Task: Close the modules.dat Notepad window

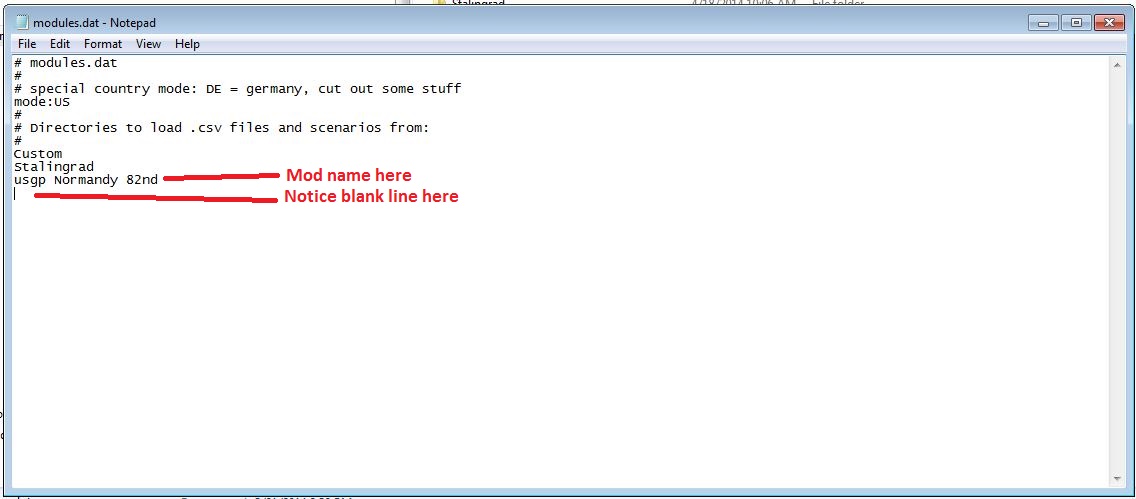Action: (x=1109, y=22)
